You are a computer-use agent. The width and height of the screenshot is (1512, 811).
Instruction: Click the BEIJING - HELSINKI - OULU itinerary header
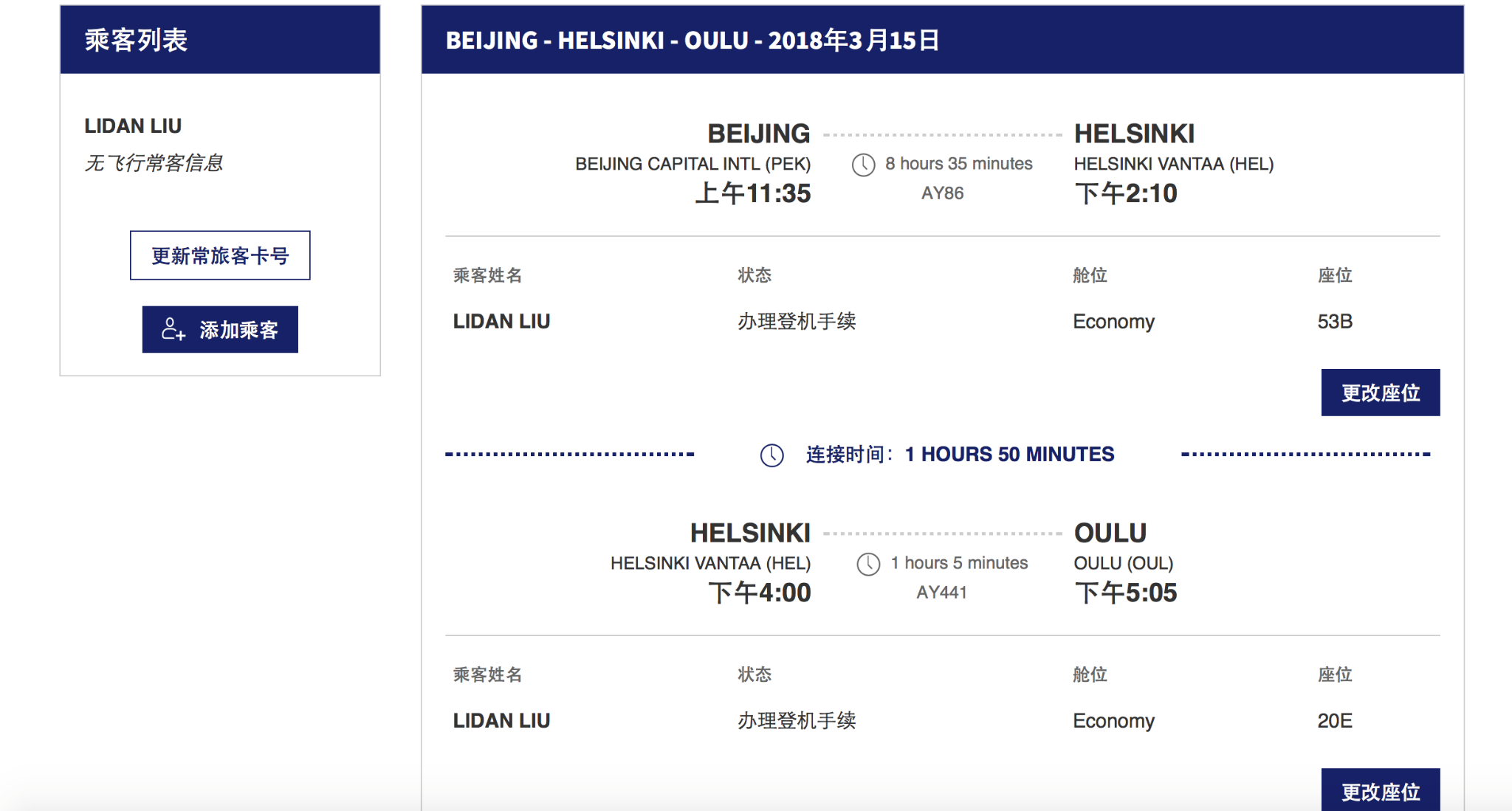[x=693, y=40]
